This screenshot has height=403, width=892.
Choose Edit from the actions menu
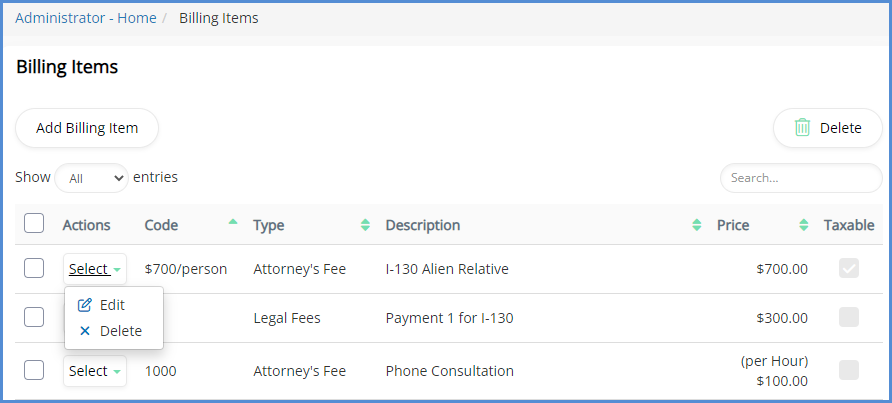coord(111,305)
